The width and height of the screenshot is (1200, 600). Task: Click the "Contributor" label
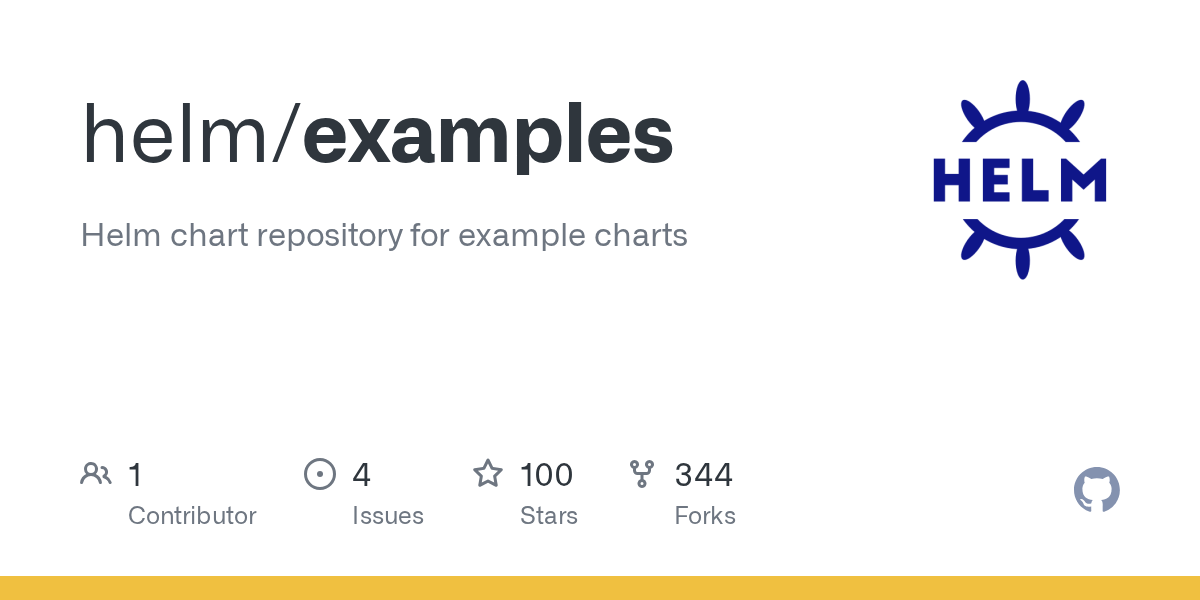[x=192, y=516]
